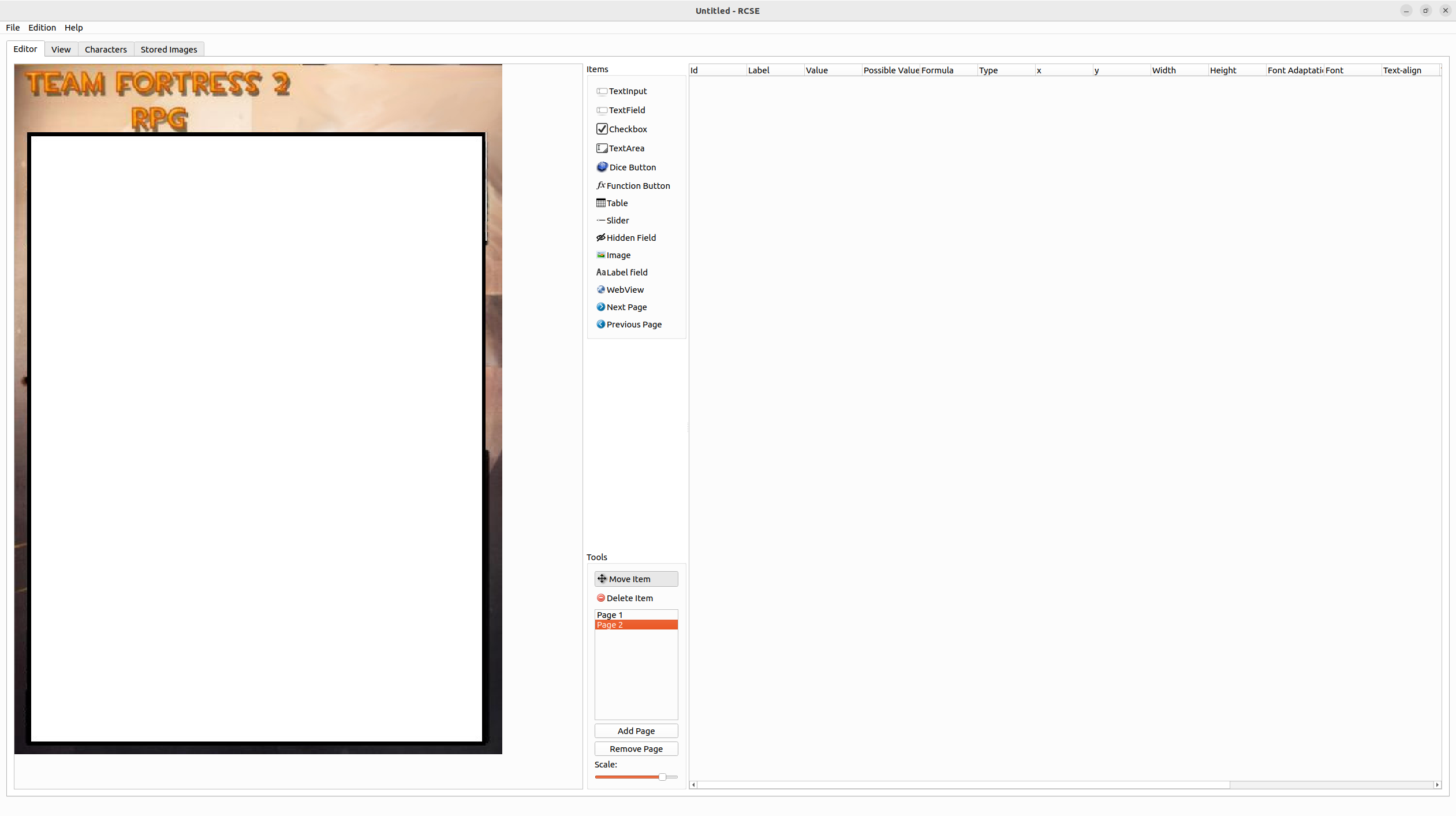Click the table's right scroll arrow

[x=1437, y=785]
